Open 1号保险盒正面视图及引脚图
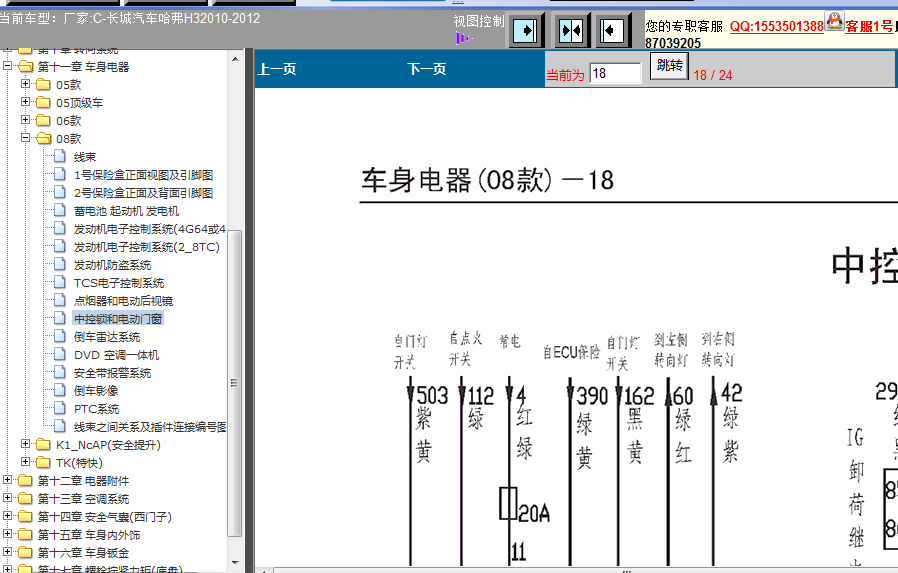898x573 pixels. click(x=143, y=175)
